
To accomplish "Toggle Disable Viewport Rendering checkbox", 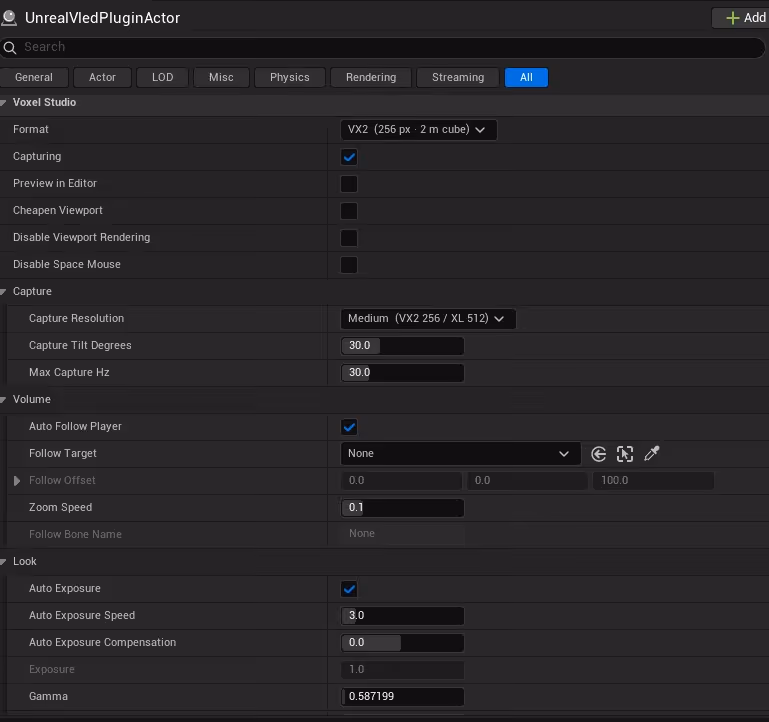I will point(349,238).
